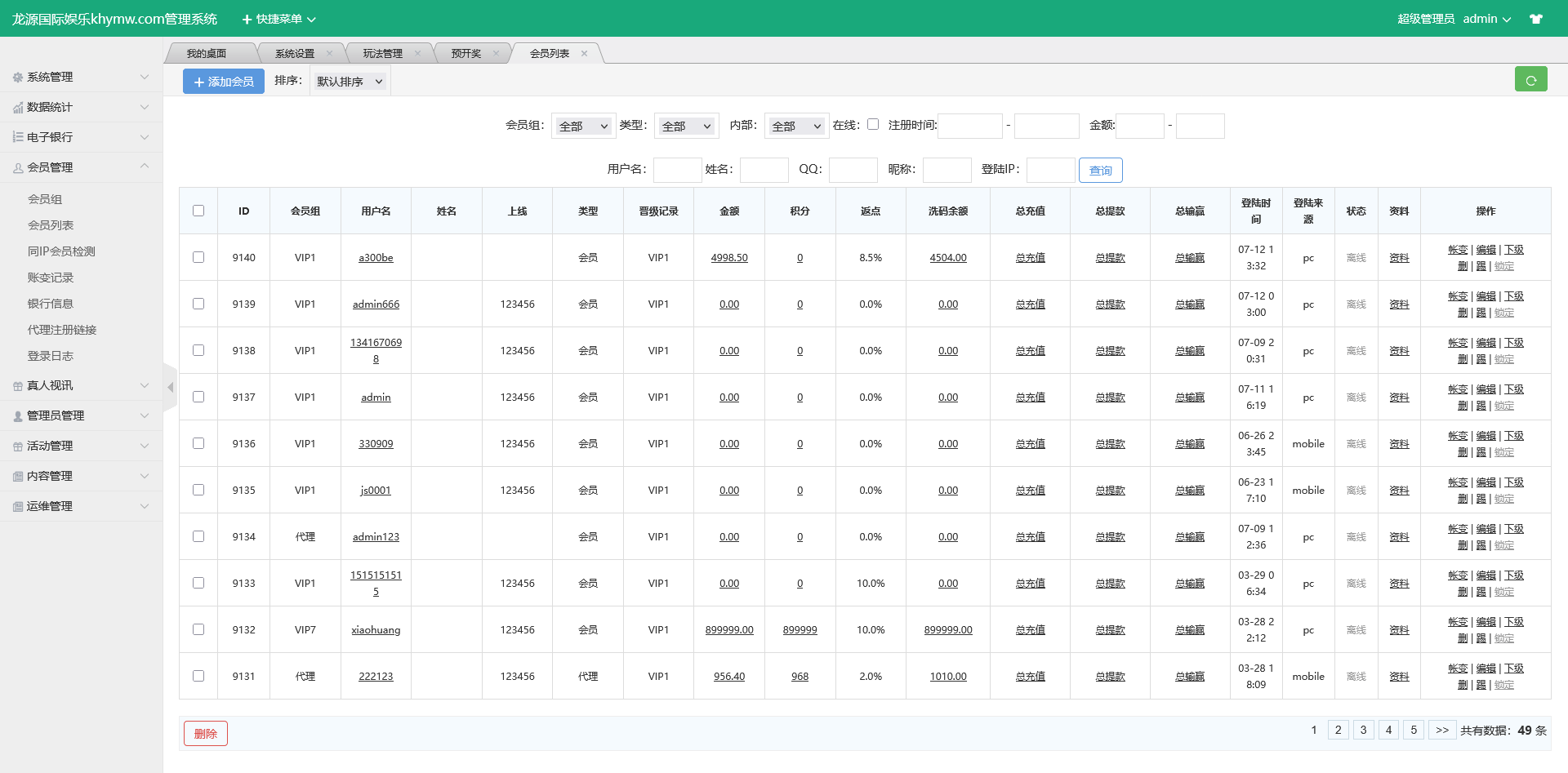Collapse the sidebar with the arrow handle
1568x773 pixels.
click(x=170, y=387)
